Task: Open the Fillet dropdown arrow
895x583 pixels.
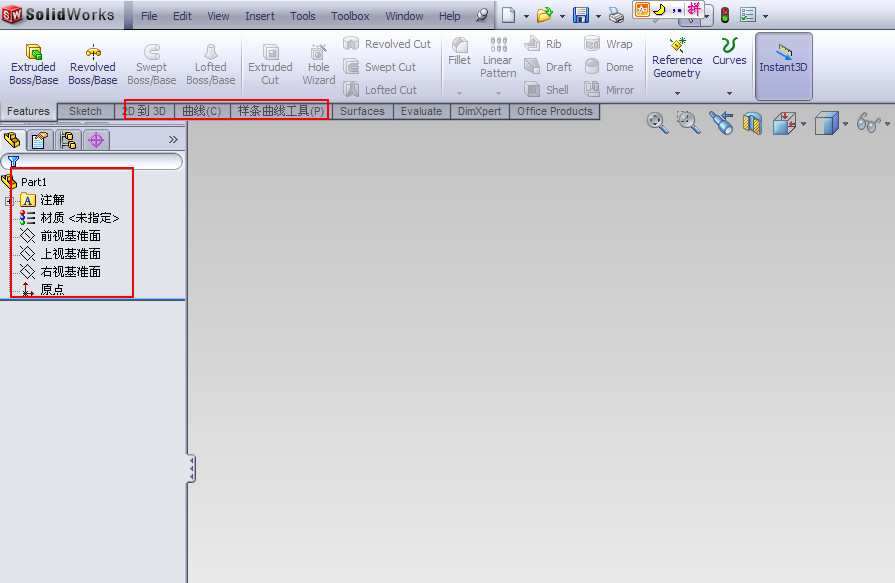Action: click(x=459, y=93)
